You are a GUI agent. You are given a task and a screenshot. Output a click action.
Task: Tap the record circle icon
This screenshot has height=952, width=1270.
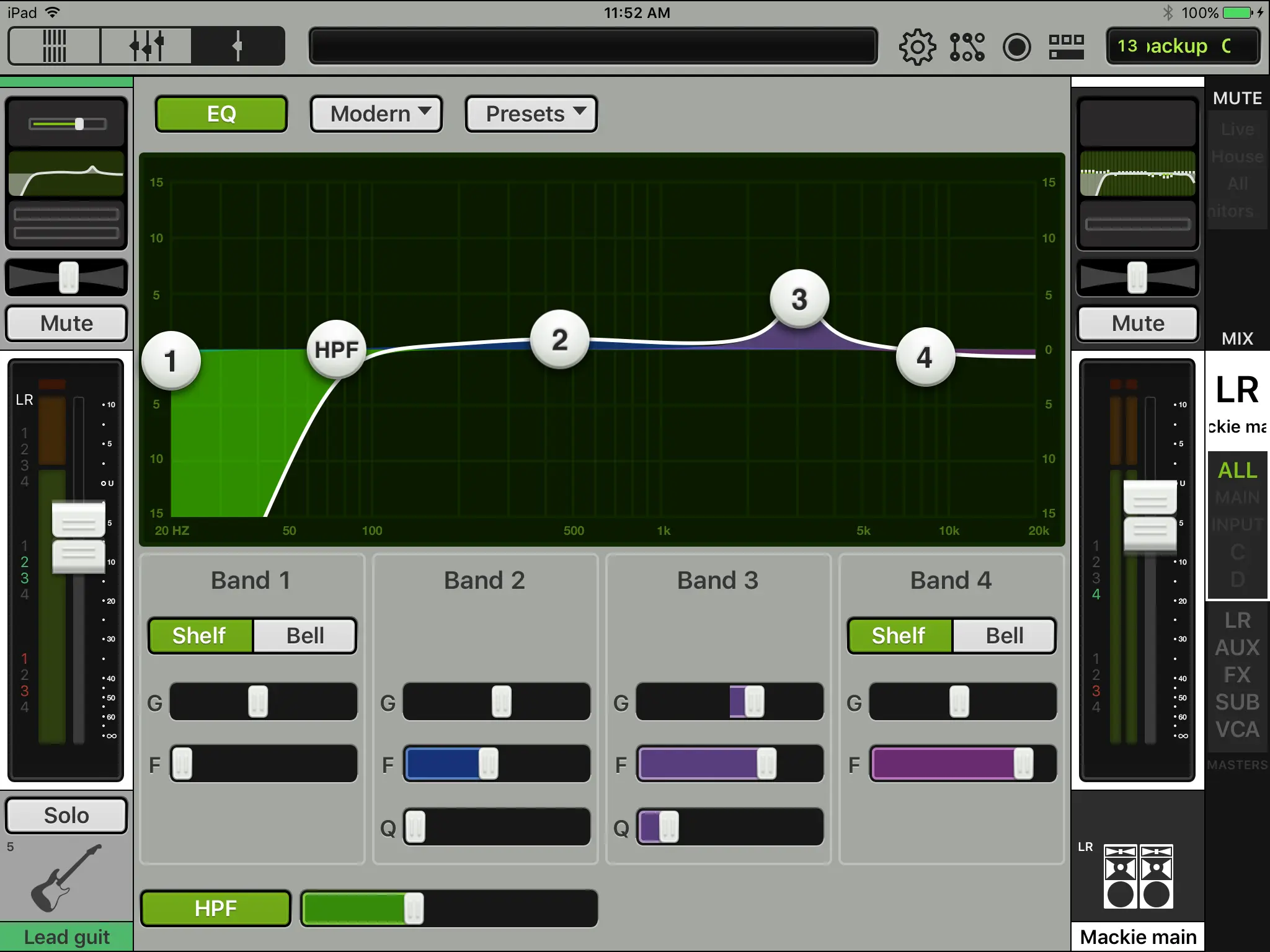point(1016,46)
